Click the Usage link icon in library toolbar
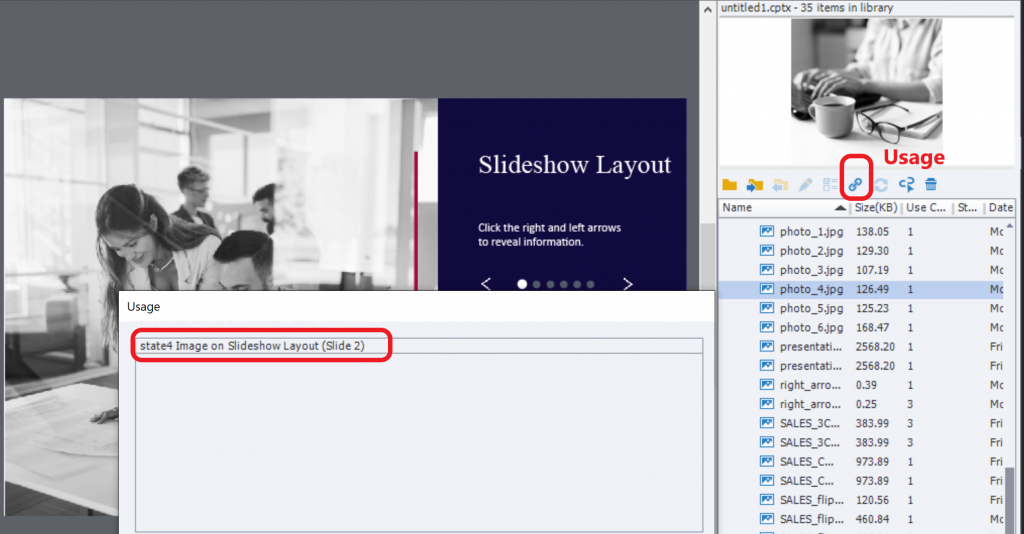The image size is (1024, 534). click(855, 185)
